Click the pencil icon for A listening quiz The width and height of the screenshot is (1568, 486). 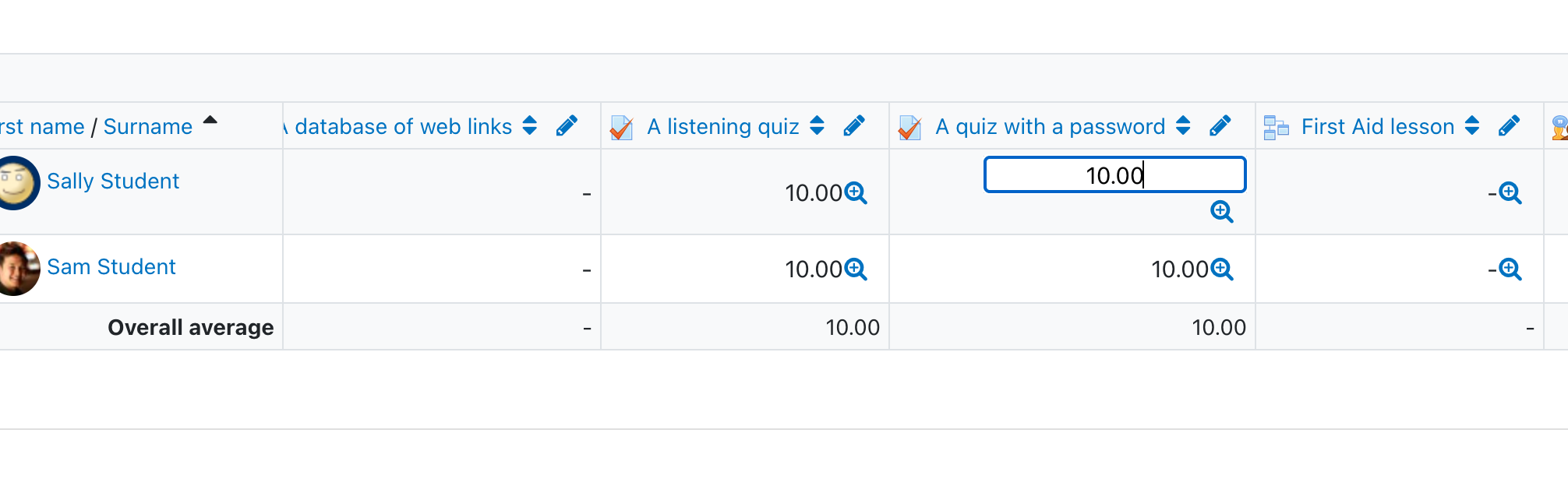pyautogui.click(x=854, y=126)
